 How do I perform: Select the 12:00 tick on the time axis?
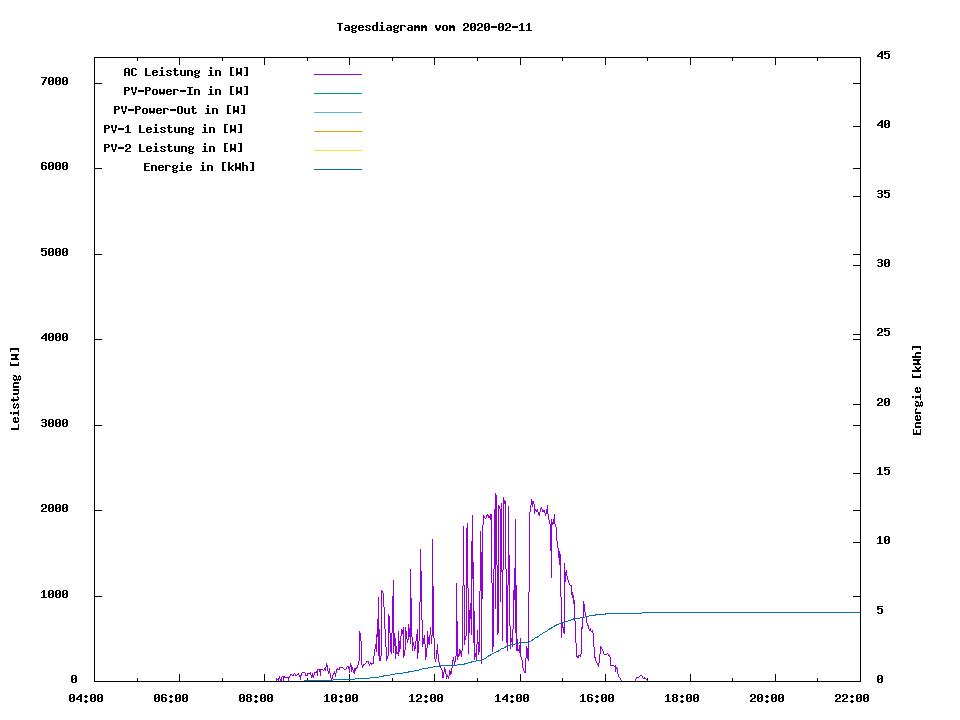[427, 698]
